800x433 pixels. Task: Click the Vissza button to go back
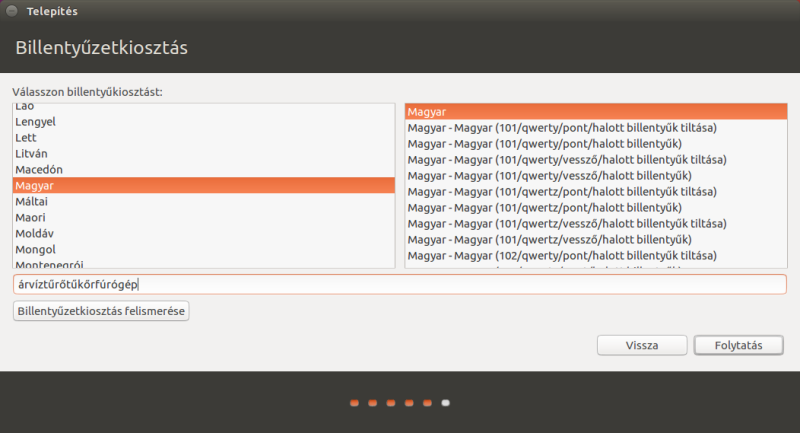(641, 345)
